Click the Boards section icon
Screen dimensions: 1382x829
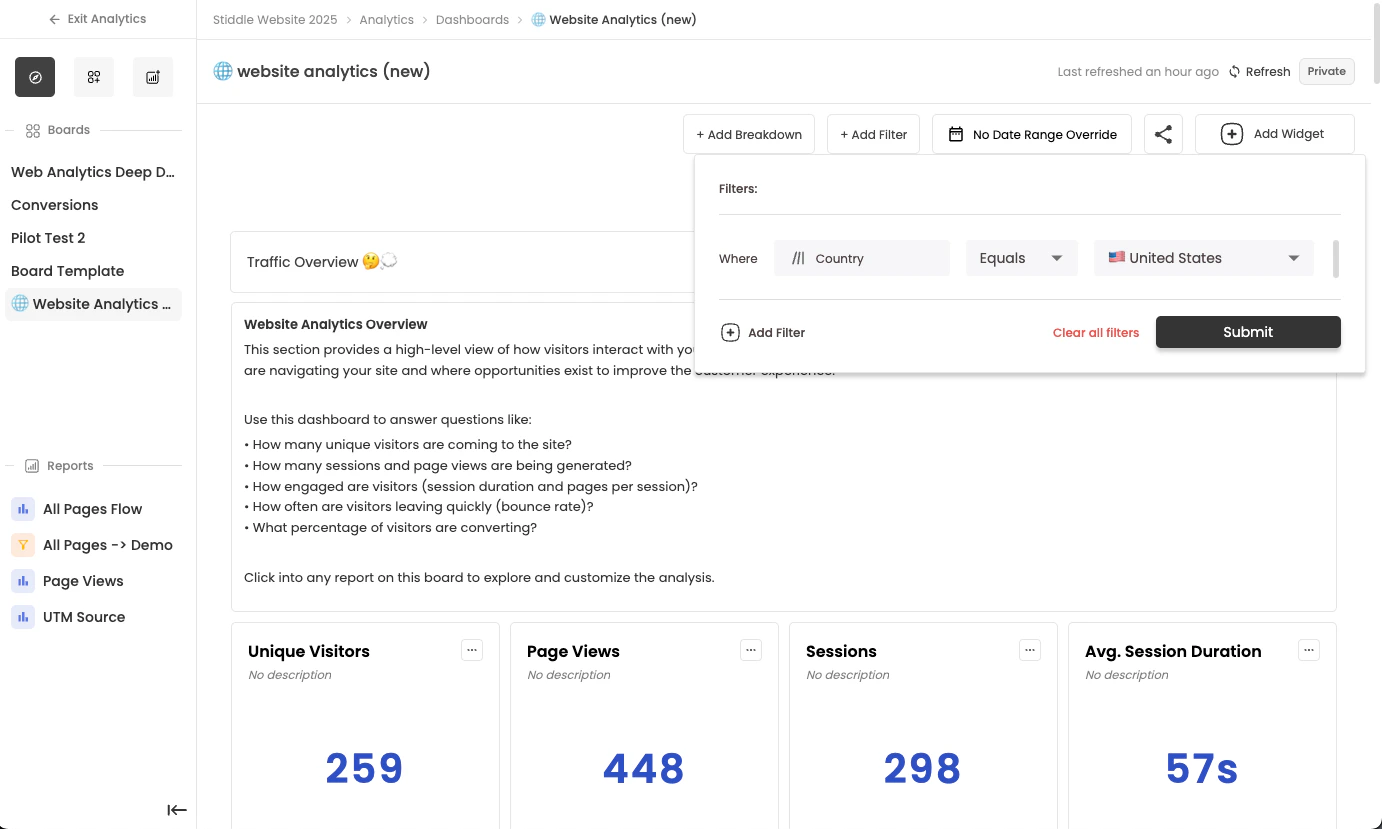[x=33, y=130]
